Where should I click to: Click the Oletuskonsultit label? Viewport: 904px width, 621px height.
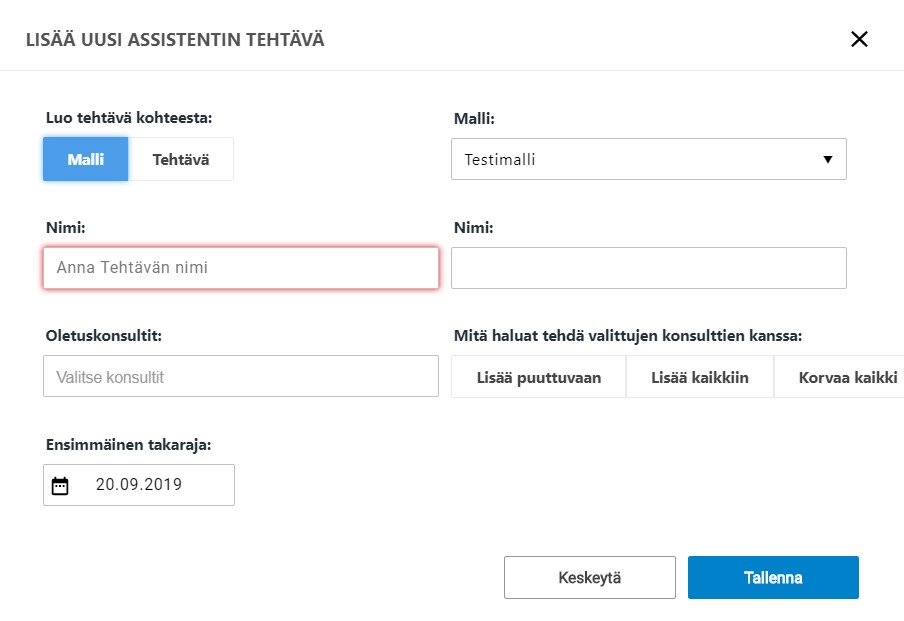pyautogui.click(x=104, y=336)
